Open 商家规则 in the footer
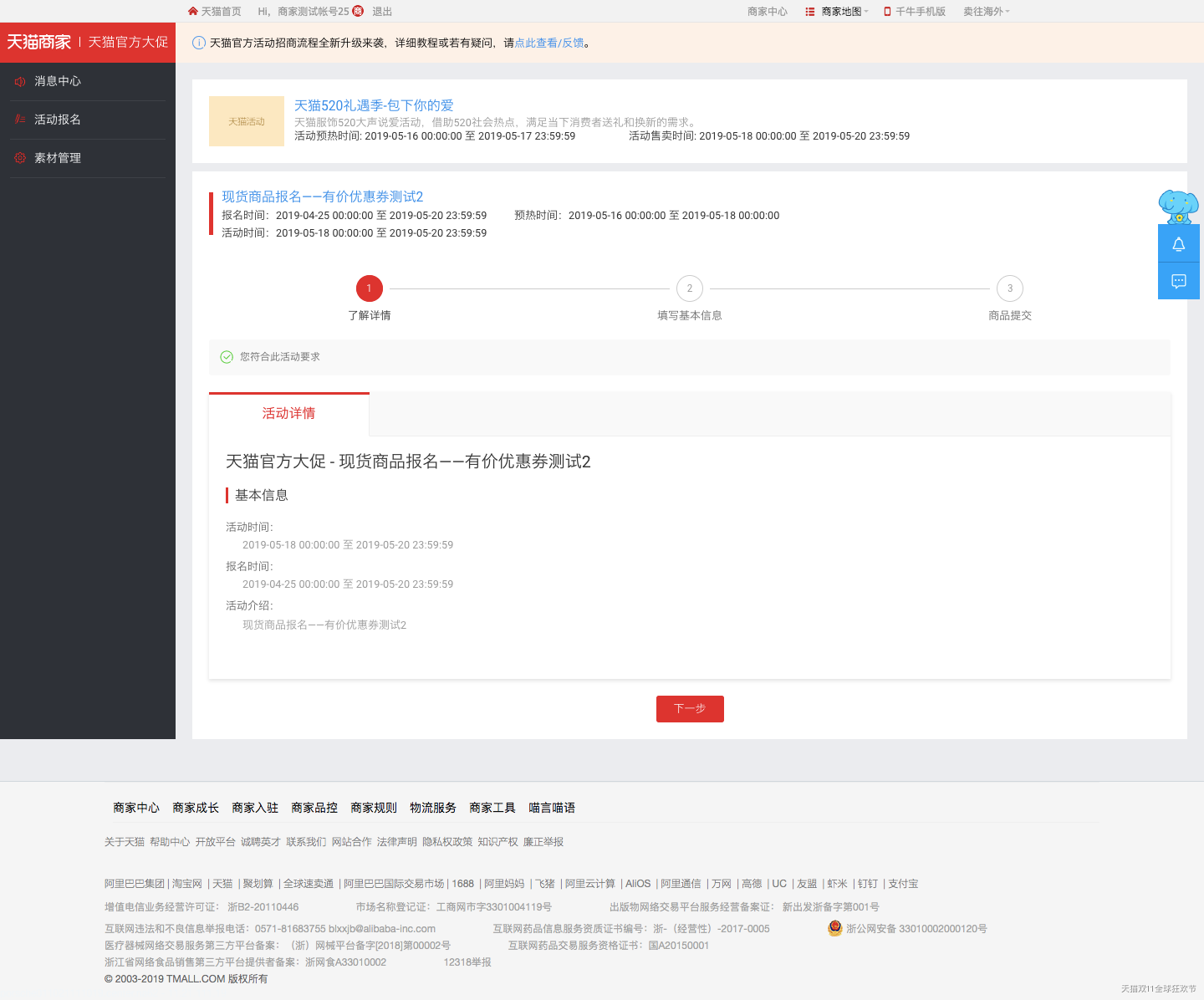 pyautogui.click(x=374, y=808)
